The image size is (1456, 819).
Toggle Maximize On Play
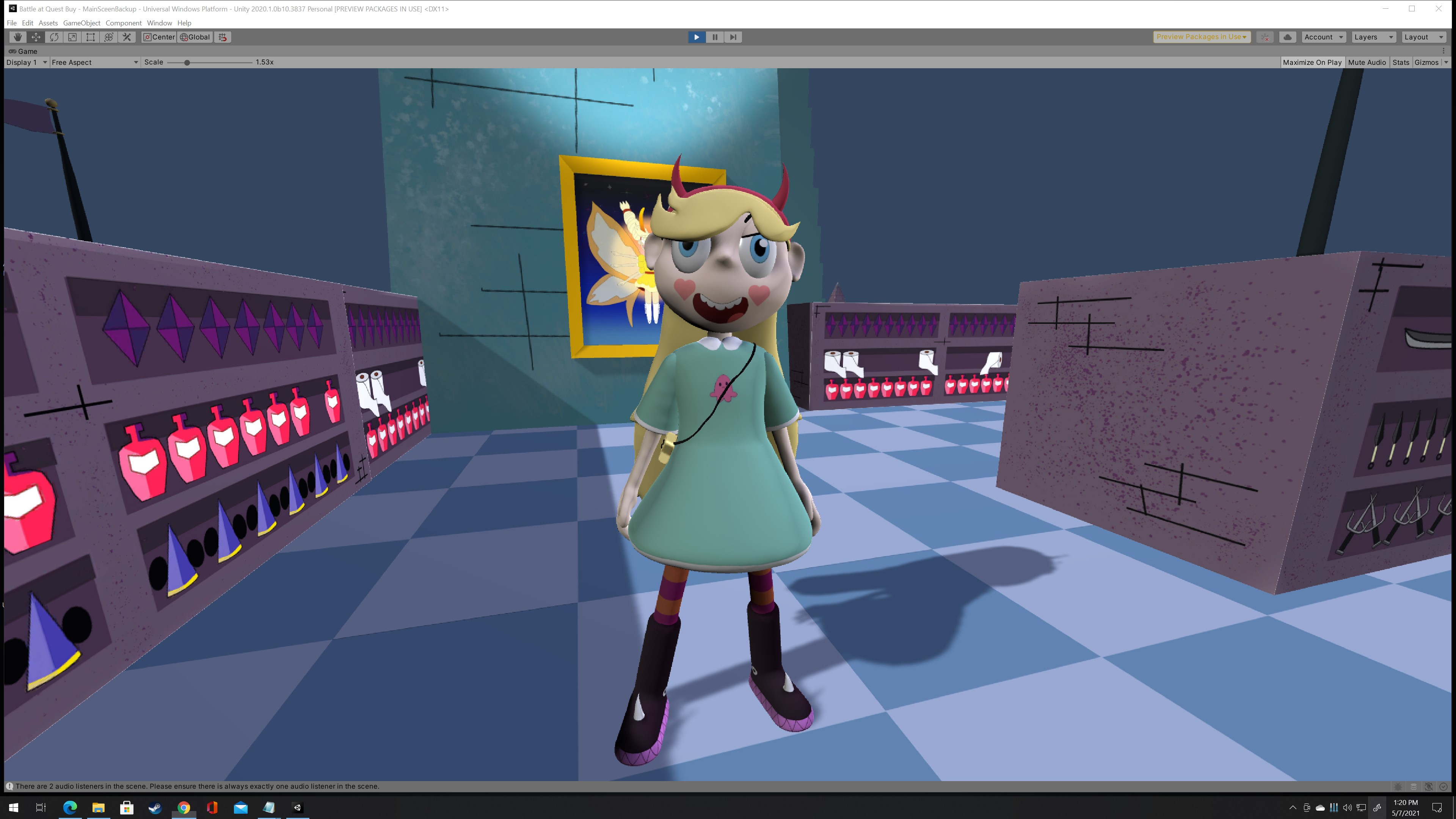[x=1312, y=62]
